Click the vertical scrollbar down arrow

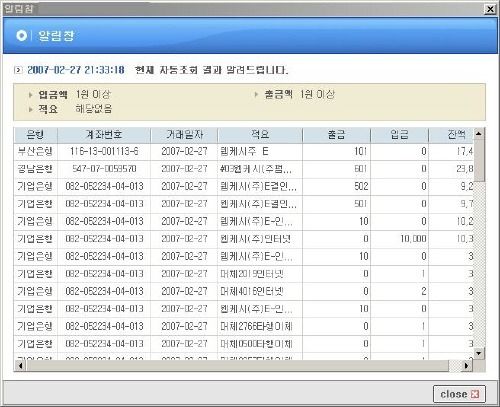tap(479, 353)
